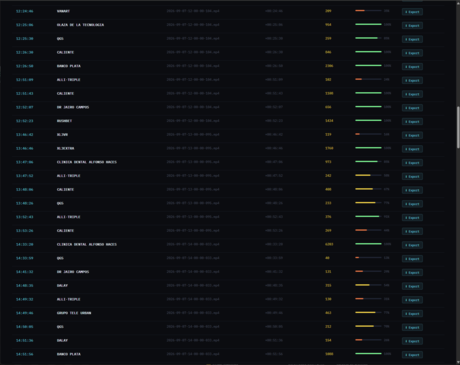Click the confidence bar of PLAZA DE LA TECNOLOGIA
This screenshot has height=365, width=460.
[368, 24]
